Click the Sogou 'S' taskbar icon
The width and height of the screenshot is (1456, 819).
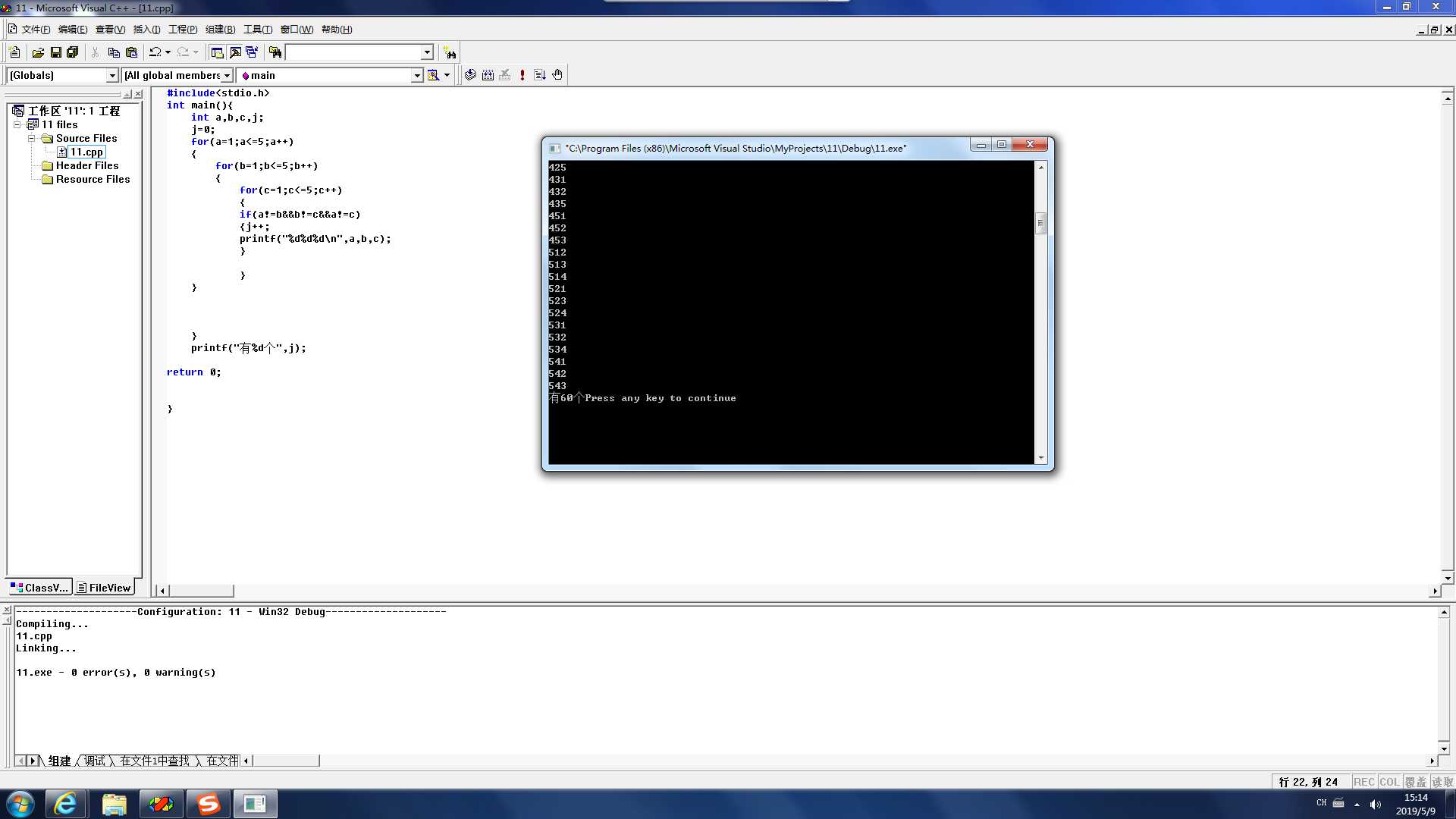point(209,804)
